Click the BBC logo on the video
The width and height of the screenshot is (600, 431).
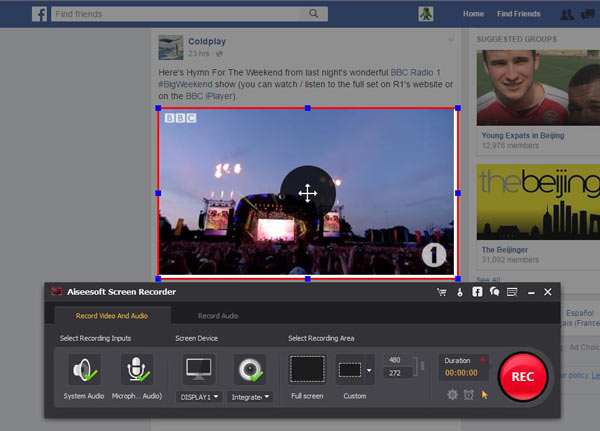(x=180, y=118)
